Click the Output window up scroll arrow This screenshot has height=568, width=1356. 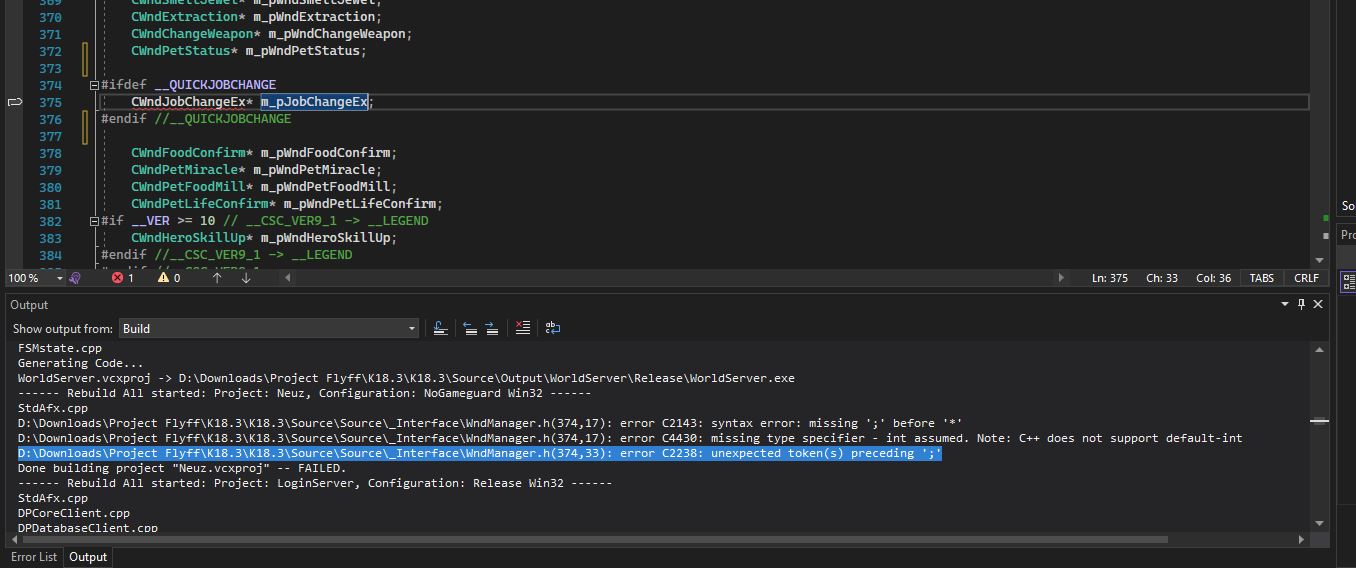(1320, 350)
